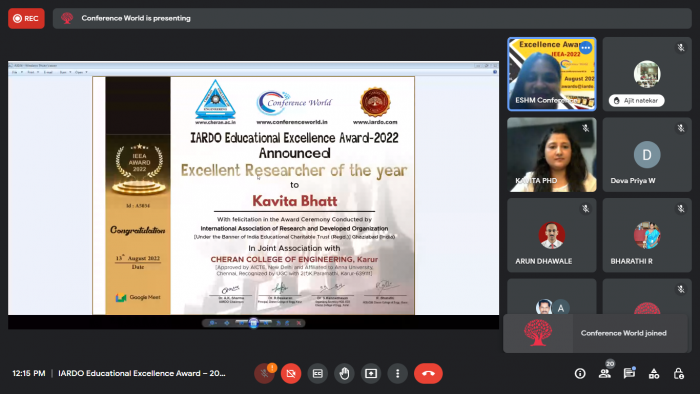700x394 pixels.
Task: Open the File menu in Photo Viewer
Action: pos(15,72)
